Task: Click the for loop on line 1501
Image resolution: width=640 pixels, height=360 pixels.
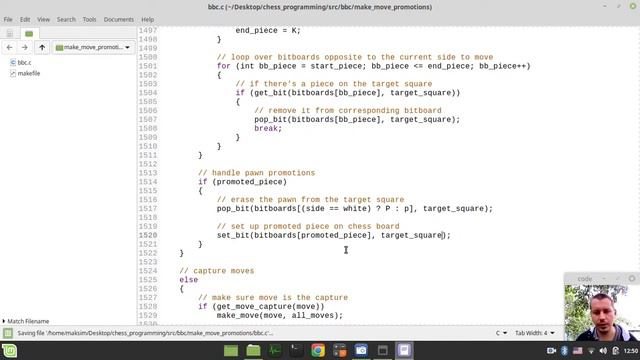Action: (373, 66)
